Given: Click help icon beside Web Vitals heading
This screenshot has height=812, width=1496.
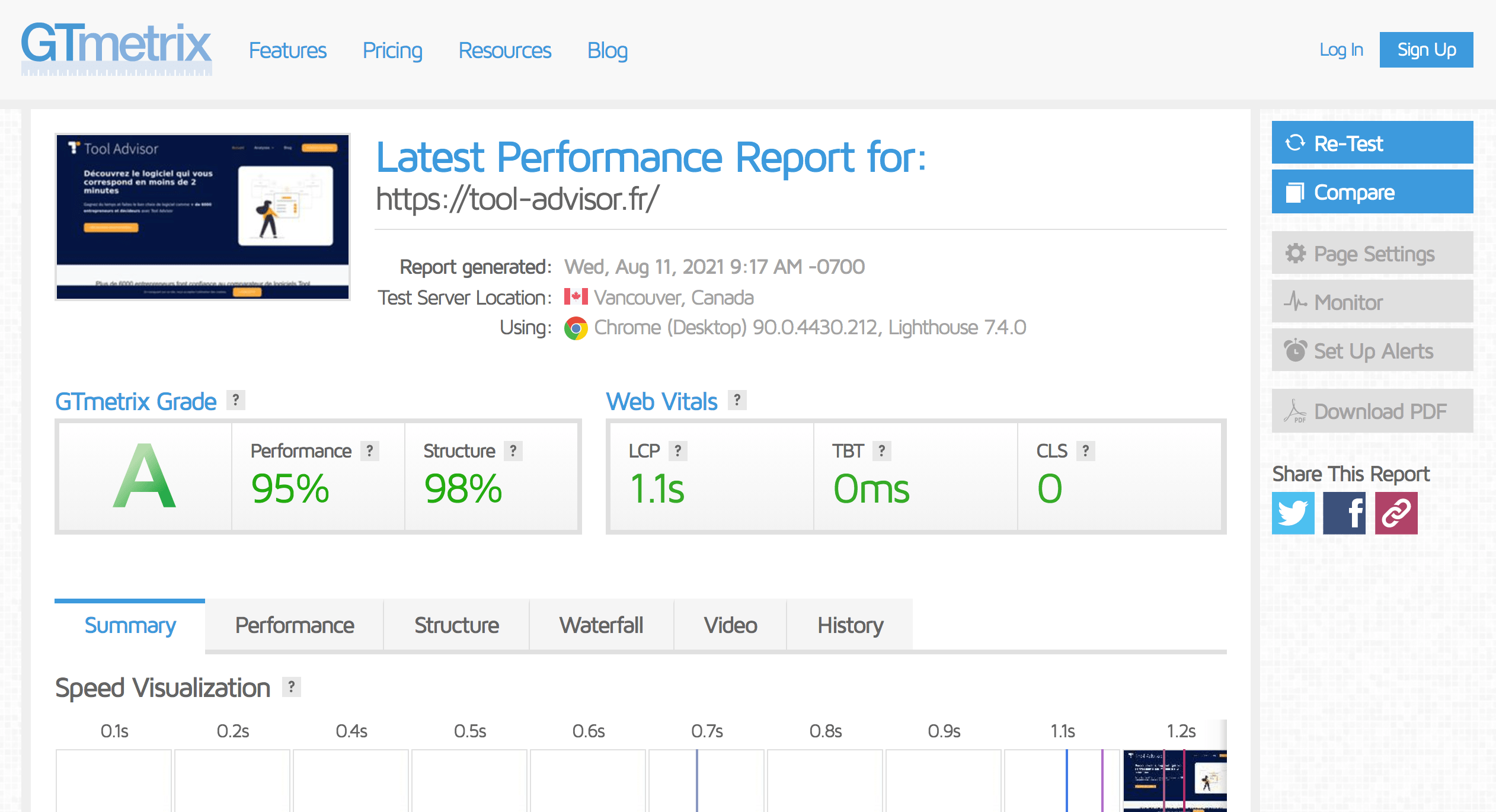Looking at the screenshot, I should [737, 401].
